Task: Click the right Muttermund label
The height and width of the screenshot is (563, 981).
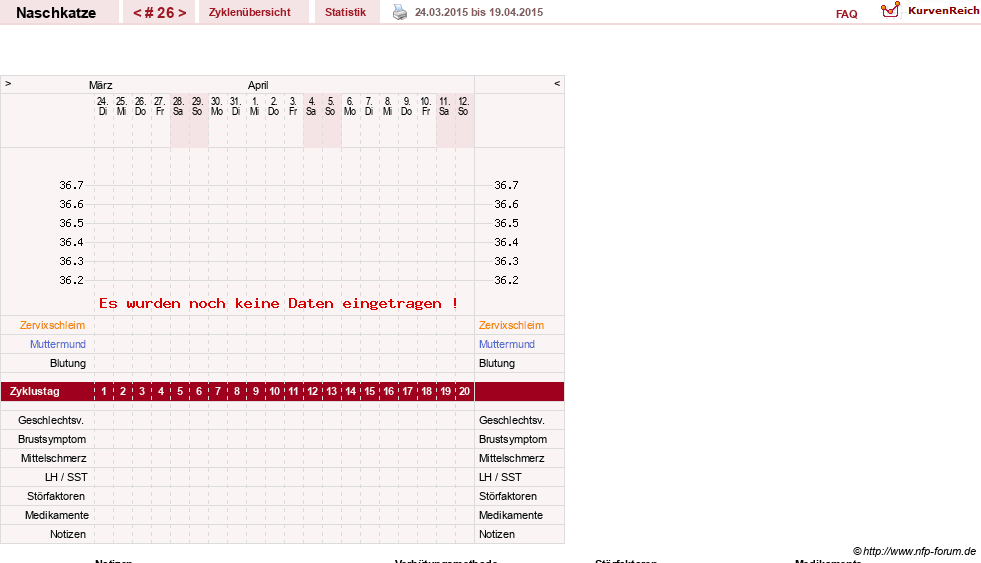Action: tap(507, 344)
